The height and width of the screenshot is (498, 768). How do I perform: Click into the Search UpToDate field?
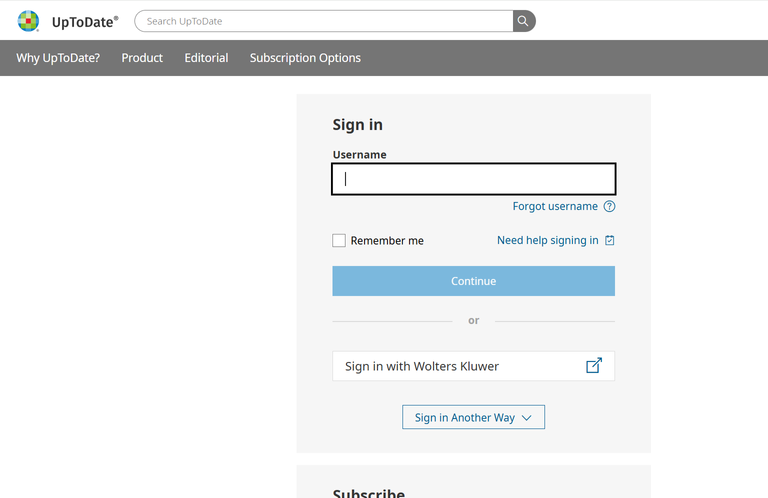coord(325,21)
